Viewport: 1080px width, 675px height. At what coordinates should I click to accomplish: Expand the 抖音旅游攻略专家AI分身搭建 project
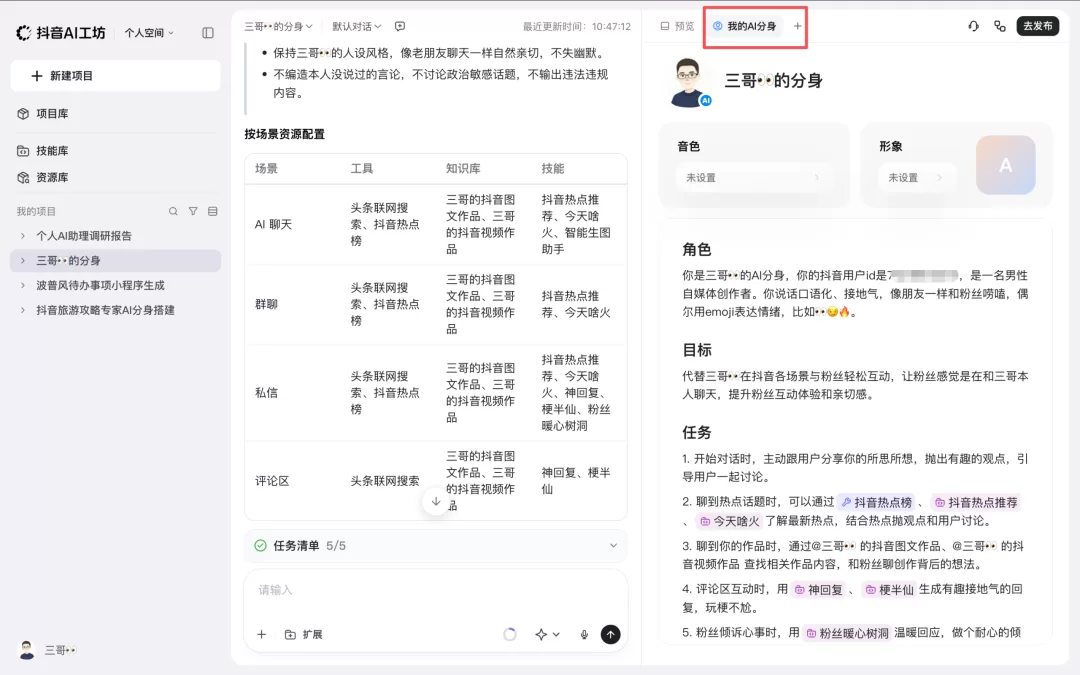(23, 310)
